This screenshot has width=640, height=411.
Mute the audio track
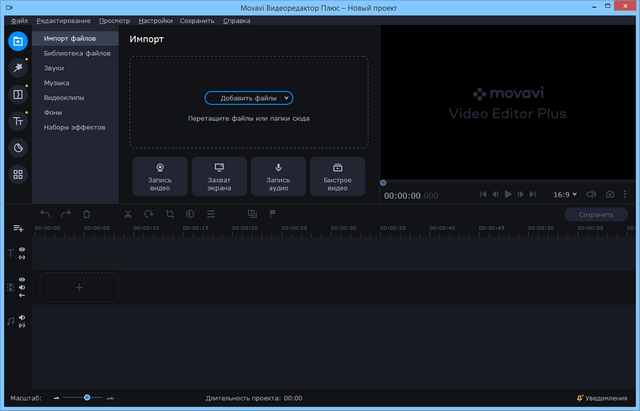coord(22,318)
